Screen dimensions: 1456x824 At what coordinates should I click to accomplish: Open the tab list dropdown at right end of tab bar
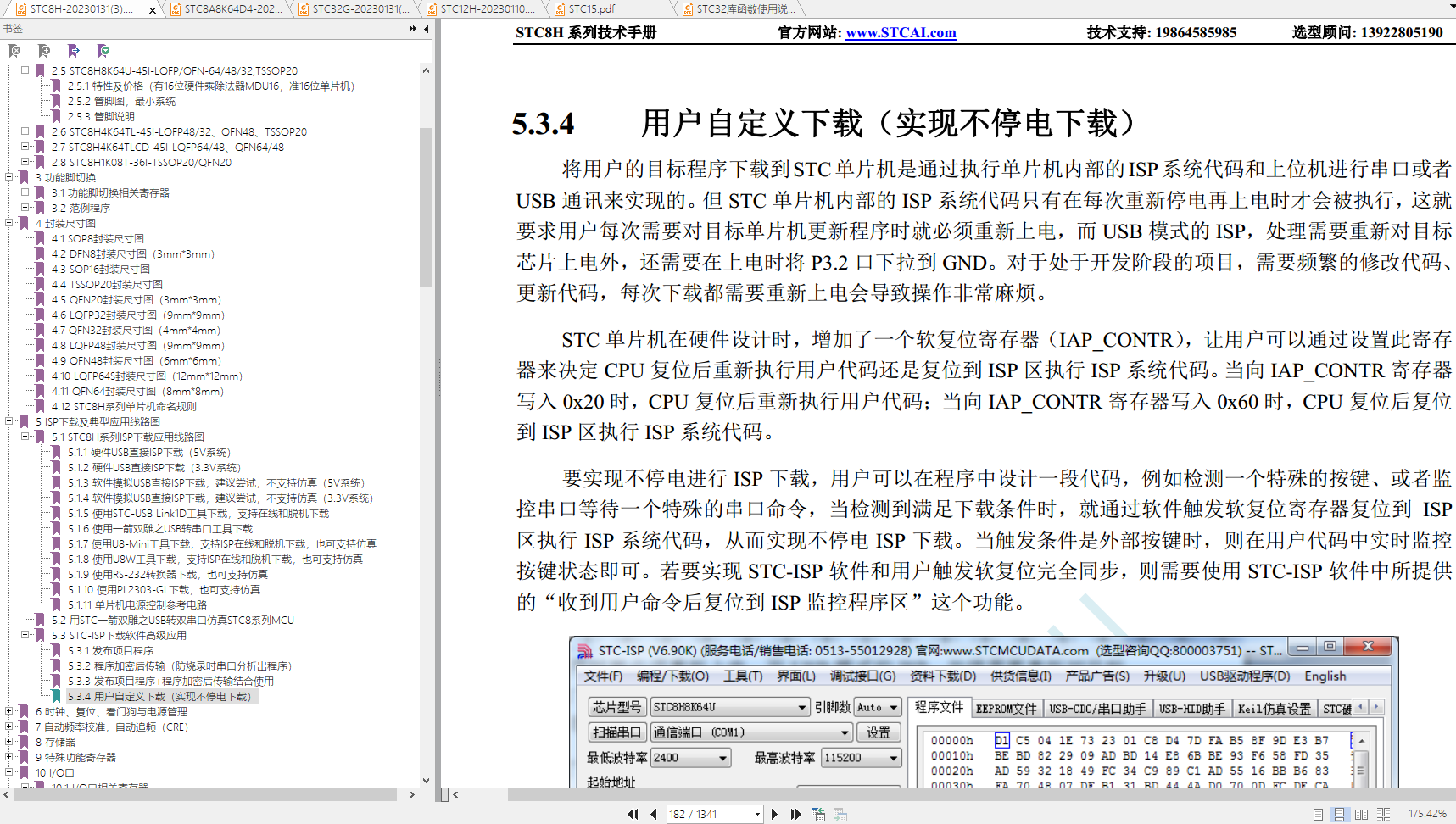point(1451,7)
